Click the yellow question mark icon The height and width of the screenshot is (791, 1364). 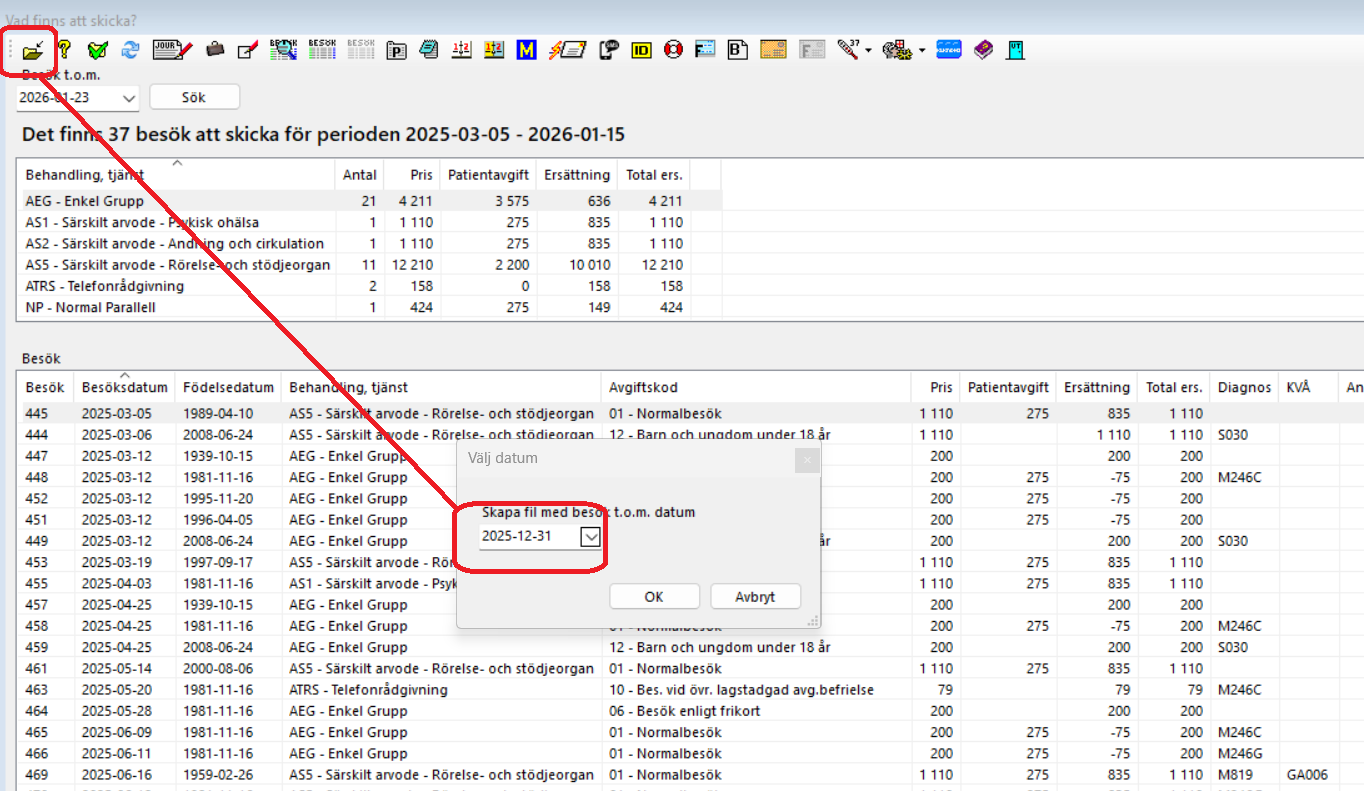65,49
